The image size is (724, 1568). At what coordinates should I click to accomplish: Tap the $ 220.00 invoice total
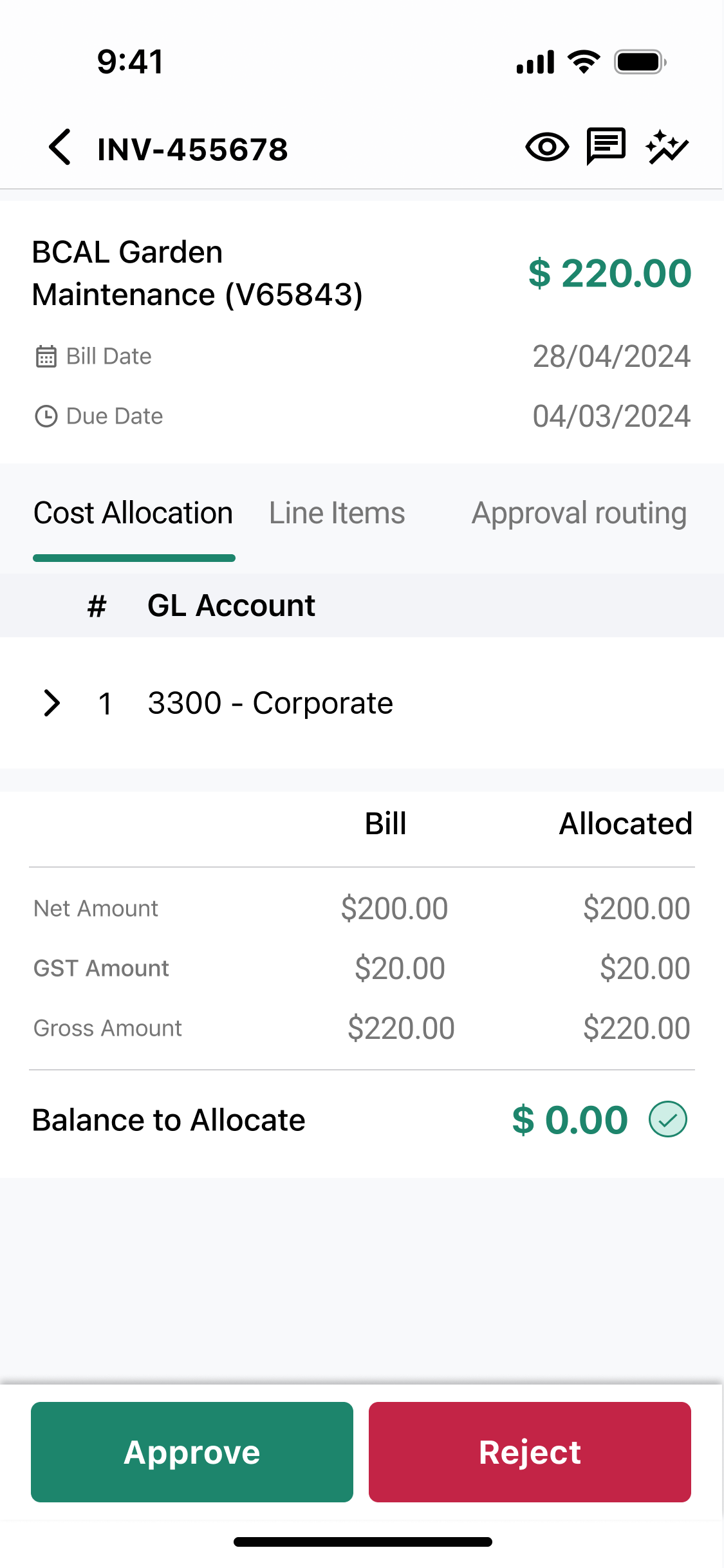click(609, 273)
